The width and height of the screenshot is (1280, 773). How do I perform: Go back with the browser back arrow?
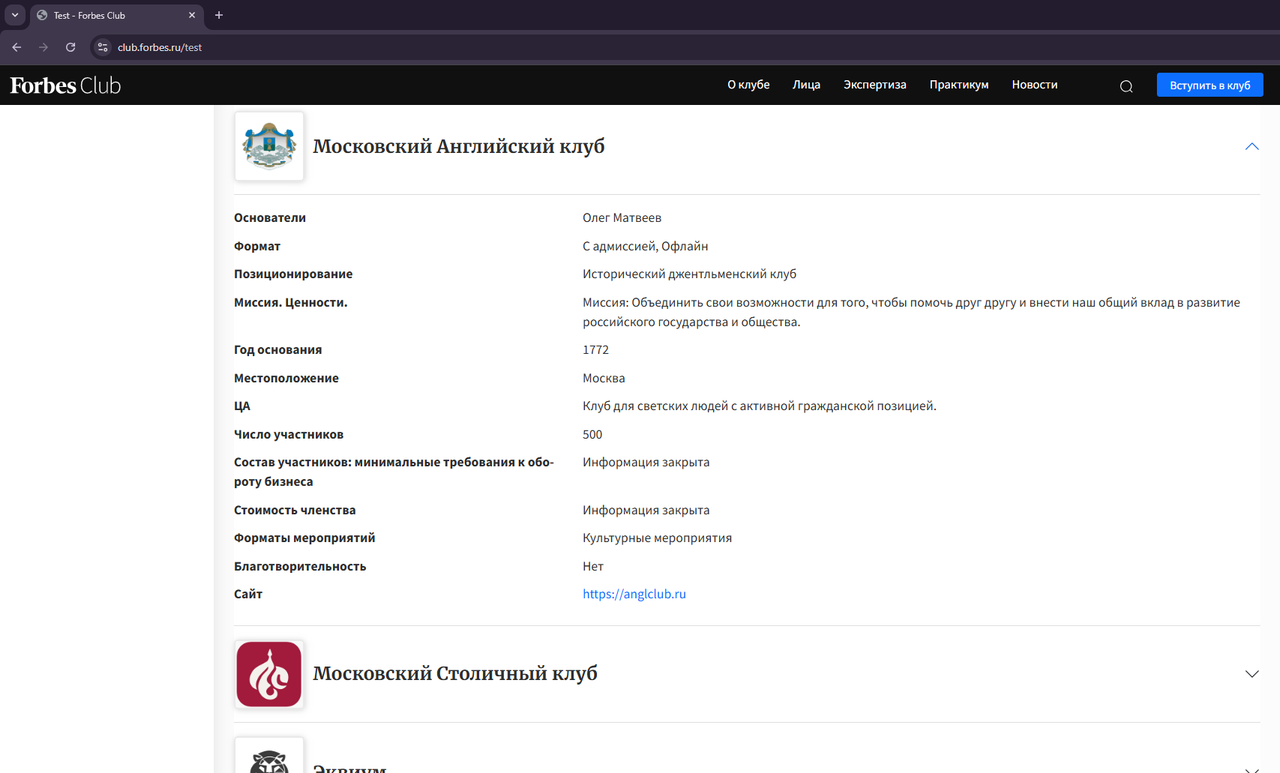[16, 47]
